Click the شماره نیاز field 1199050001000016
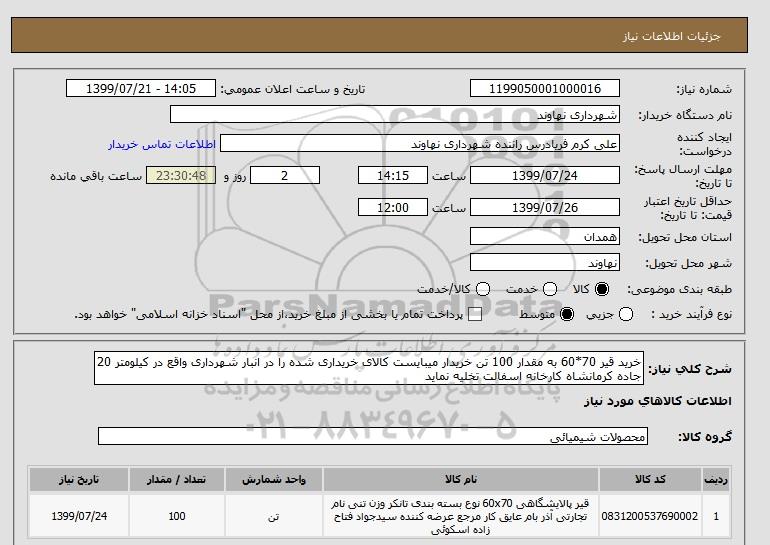The width and height of the screenshot is (770, 545). click(545, 88)
